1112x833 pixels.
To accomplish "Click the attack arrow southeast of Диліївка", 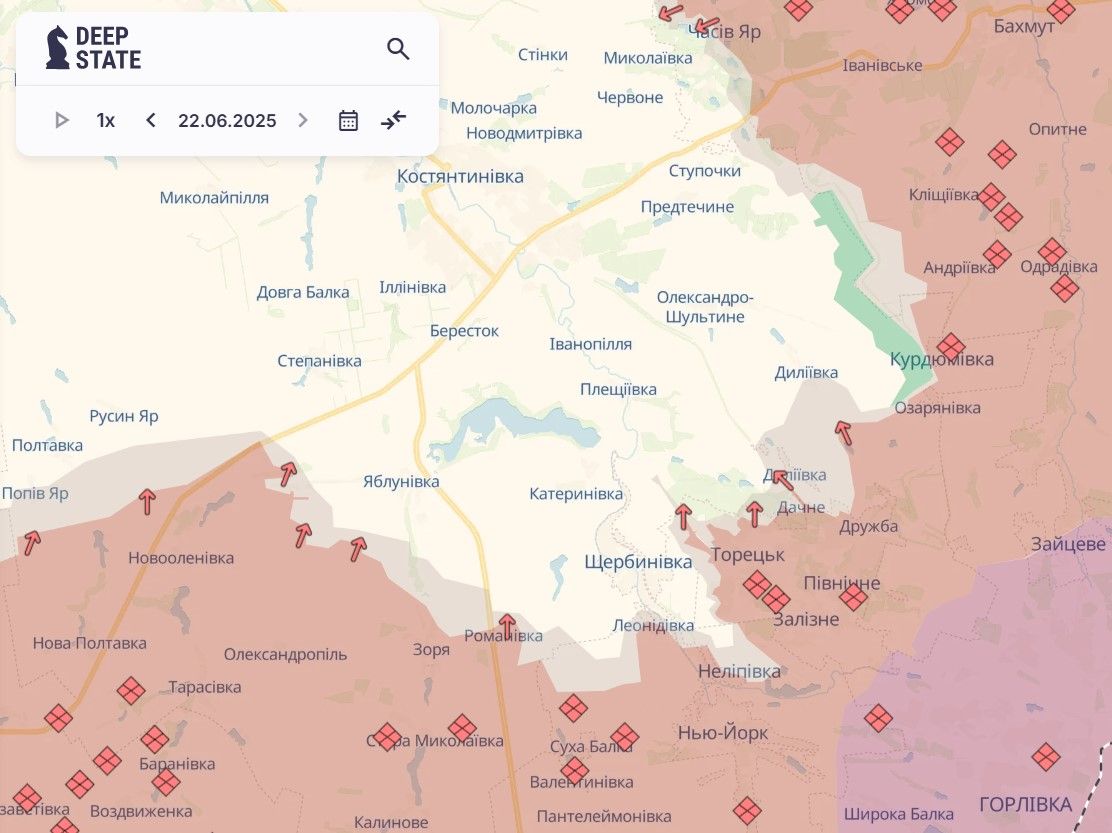I will click(844, 432).
